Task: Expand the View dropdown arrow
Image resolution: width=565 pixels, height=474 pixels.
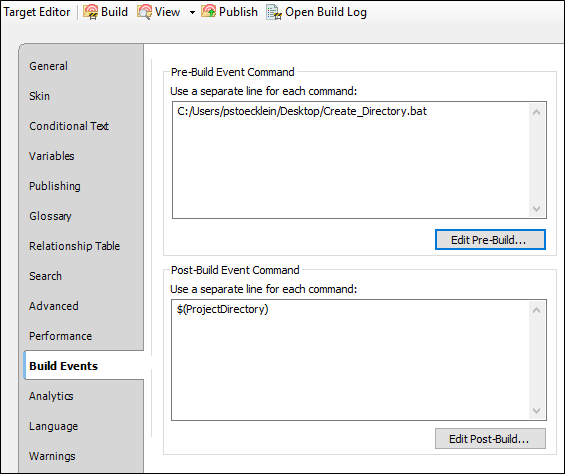Action: click(x=192, y=13)
